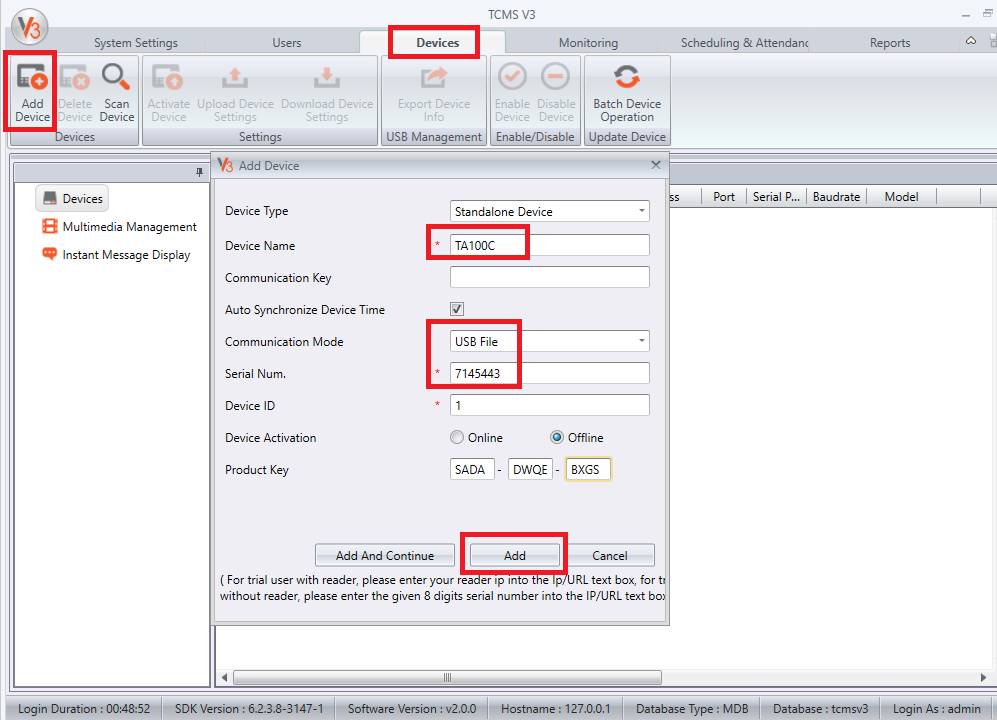Click the Upload Device Settings icon
Image resolution: width=997 pixels, height=720 pixels.
click(235, 78)
